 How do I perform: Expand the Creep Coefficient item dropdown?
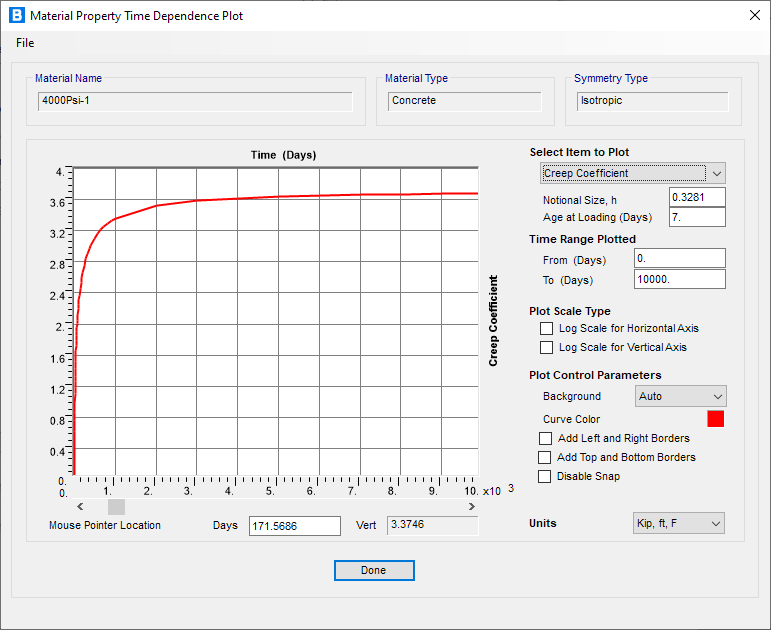click(x=717, y=173)
